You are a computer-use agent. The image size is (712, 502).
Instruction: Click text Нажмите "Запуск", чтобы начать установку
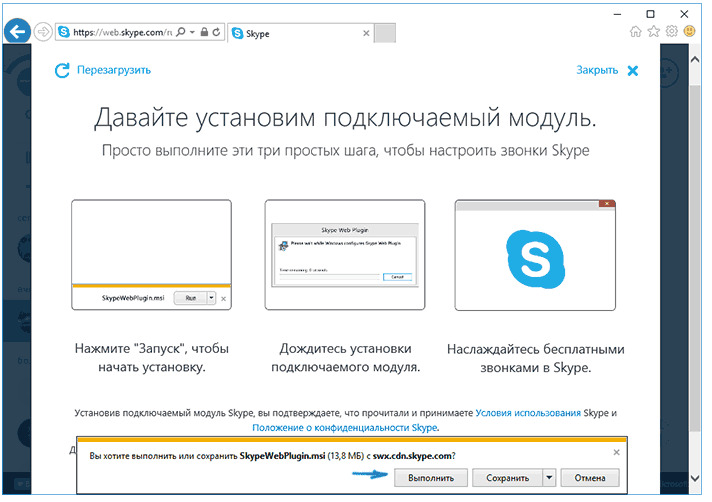(152, 358)
